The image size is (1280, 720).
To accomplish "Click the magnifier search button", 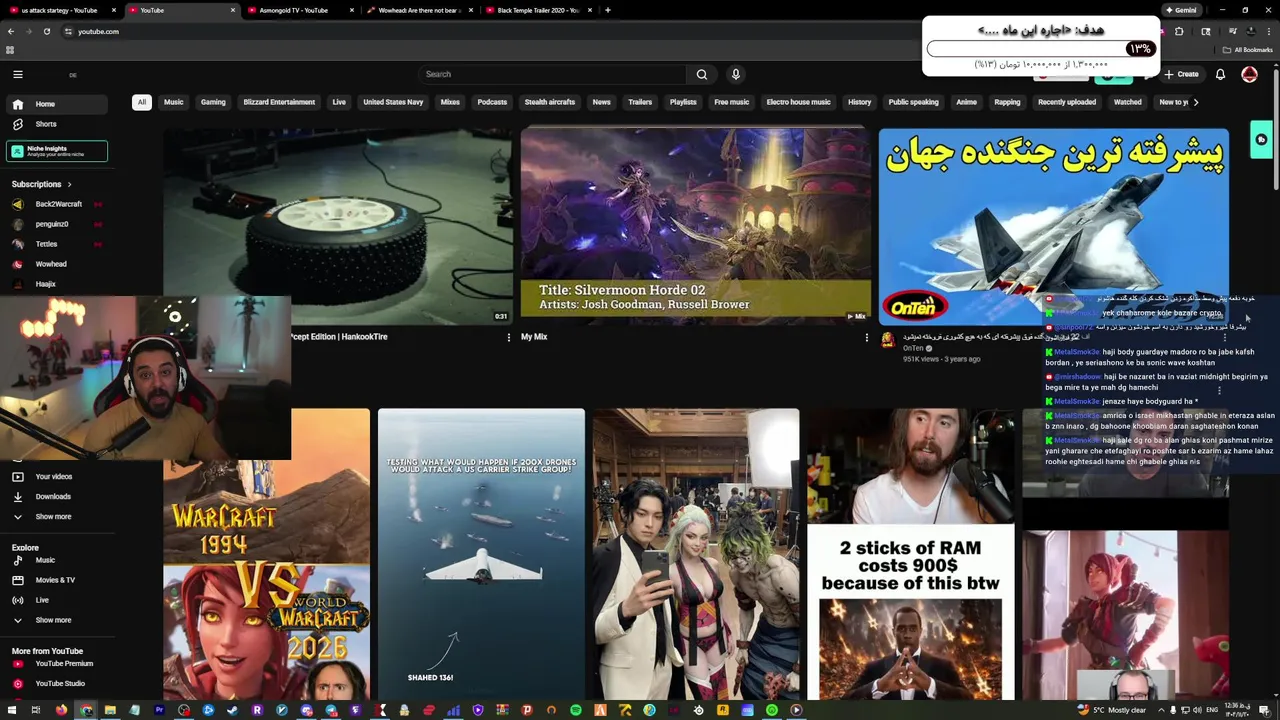I will point(702,74).
